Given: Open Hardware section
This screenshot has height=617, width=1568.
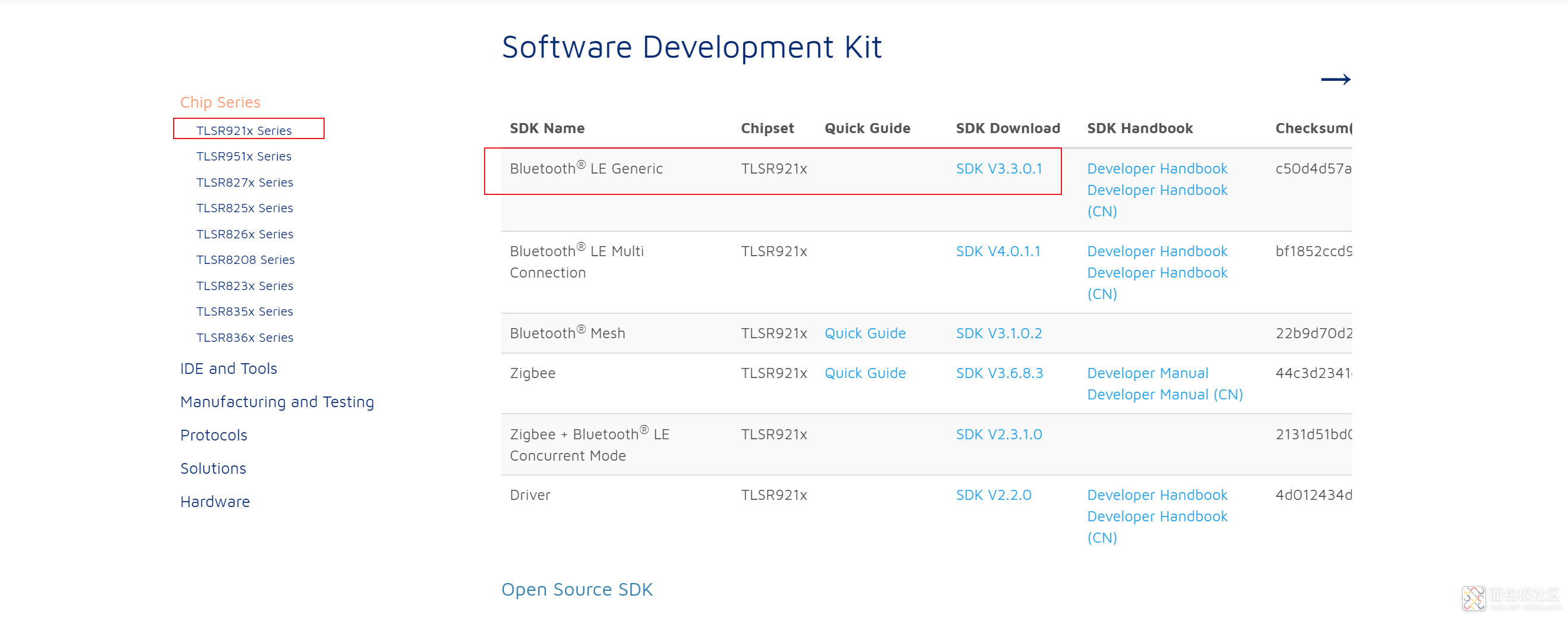Looking at the screenshot, I should 215,502.
